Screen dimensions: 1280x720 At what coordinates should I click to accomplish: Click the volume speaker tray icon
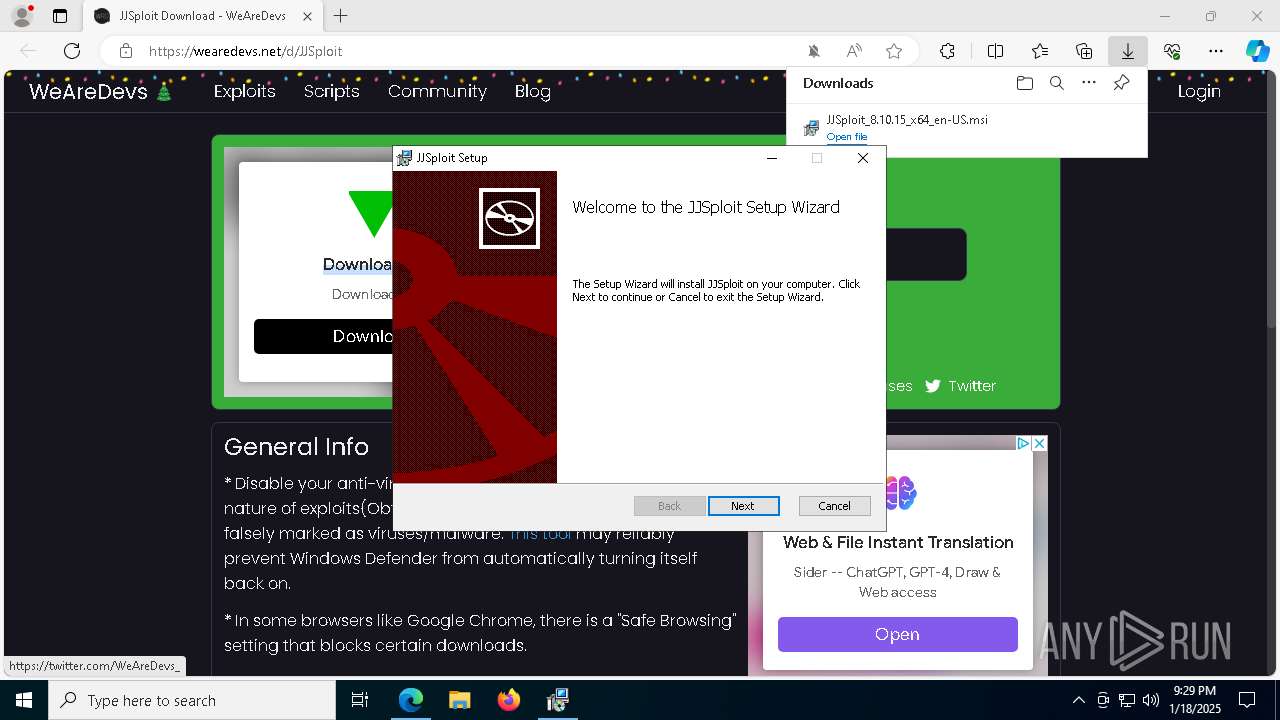(1150, 700)
